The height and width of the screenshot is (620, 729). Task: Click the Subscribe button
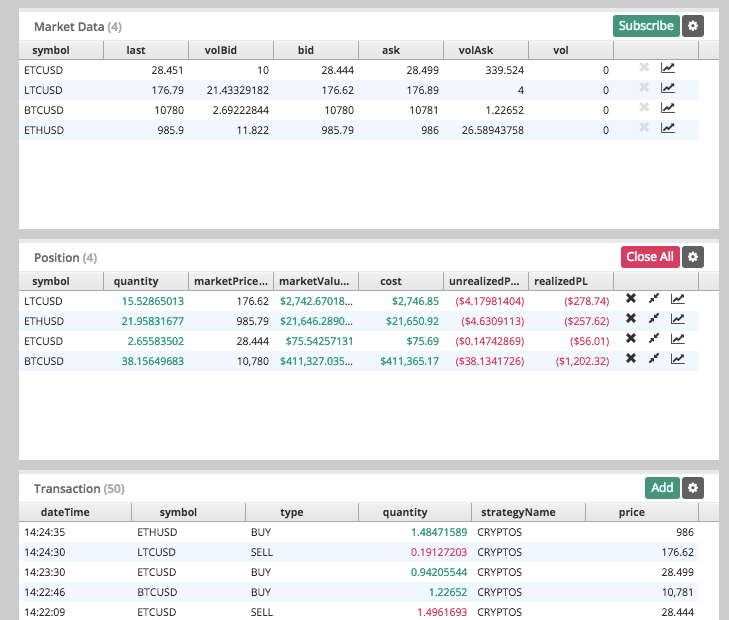click(646, 26)
